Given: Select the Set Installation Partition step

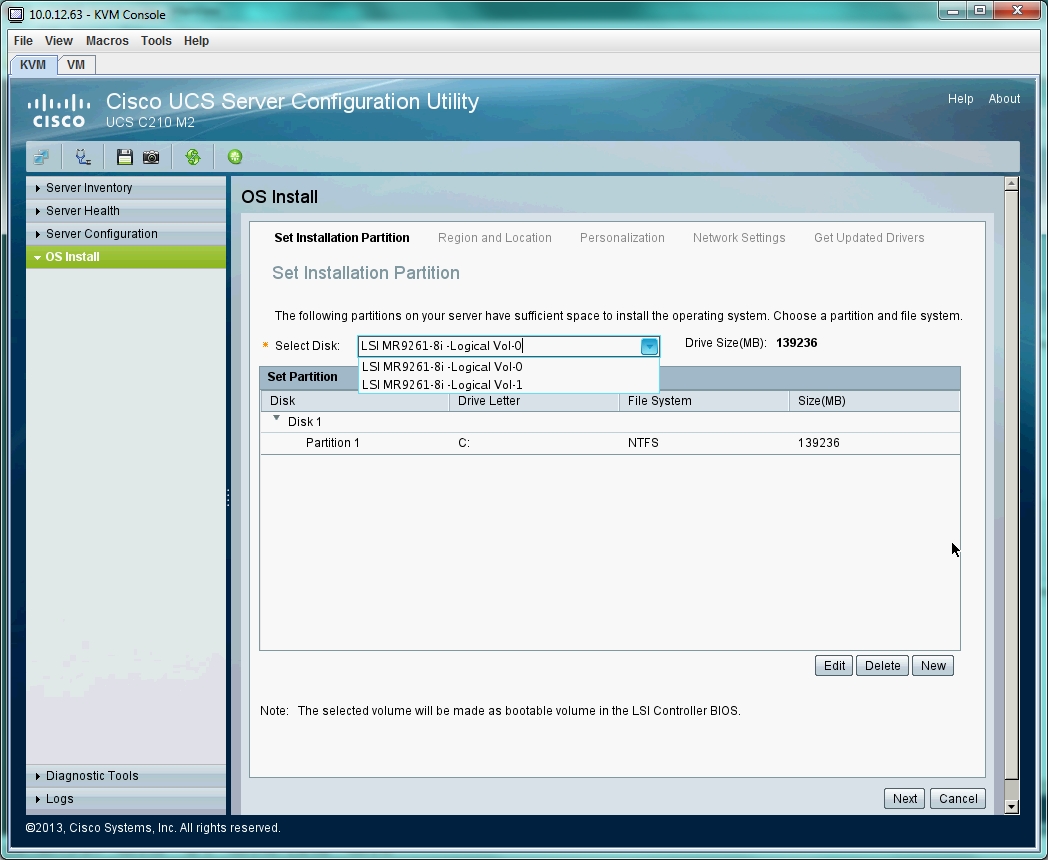Looking at the screenshot, I should pyautogui.click(x=342, y=238).
